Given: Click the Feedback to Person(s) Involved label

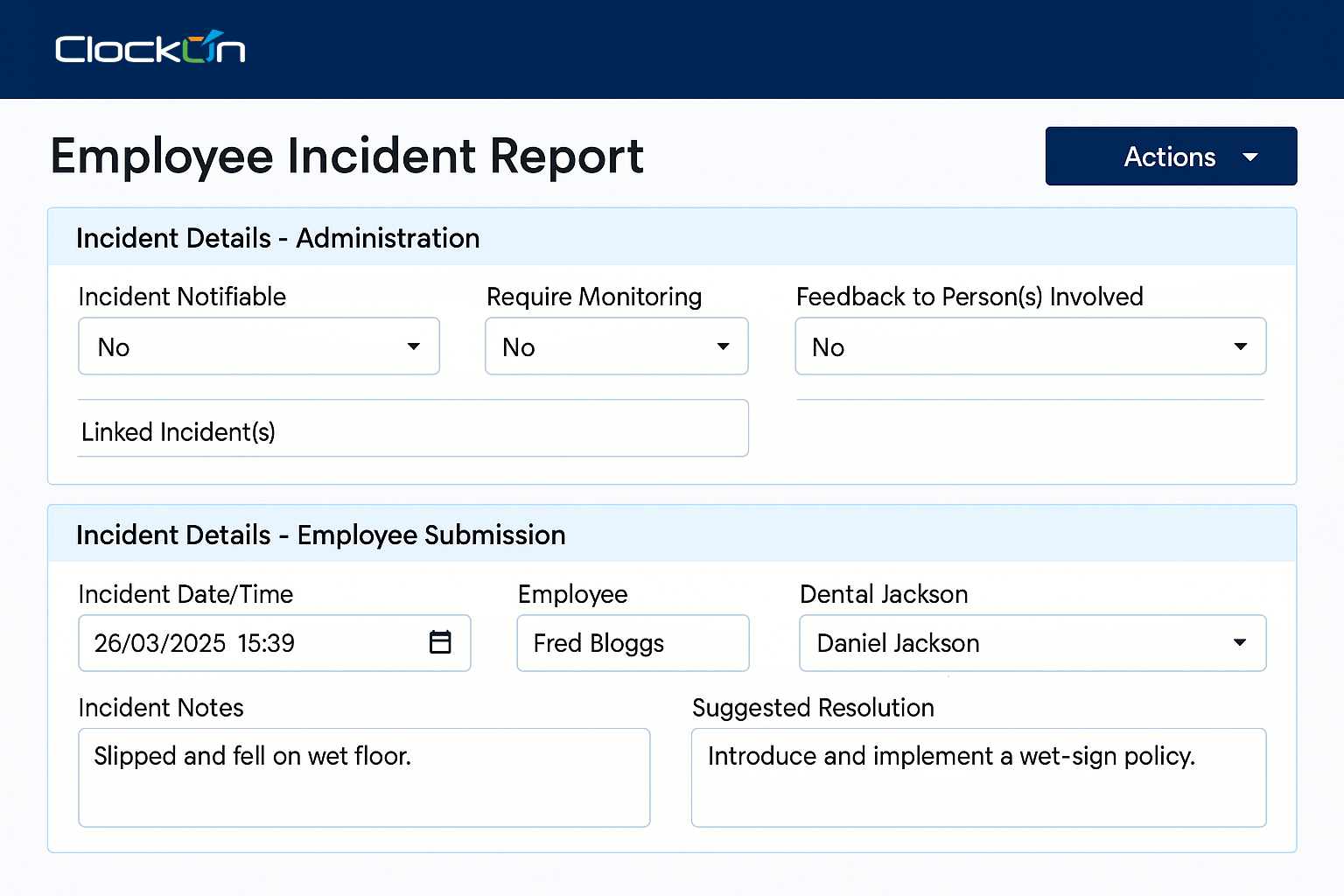Looking at the screenshot, I should click(x=969, y=297).
